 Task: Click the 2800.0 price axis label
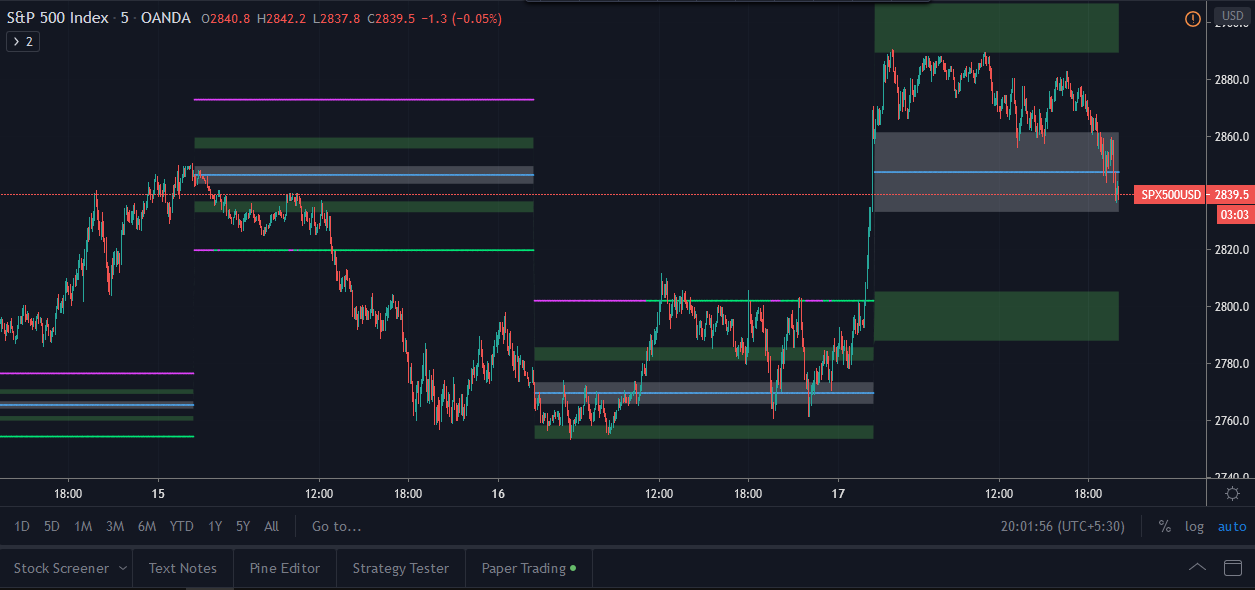(x=1232, y=307)
